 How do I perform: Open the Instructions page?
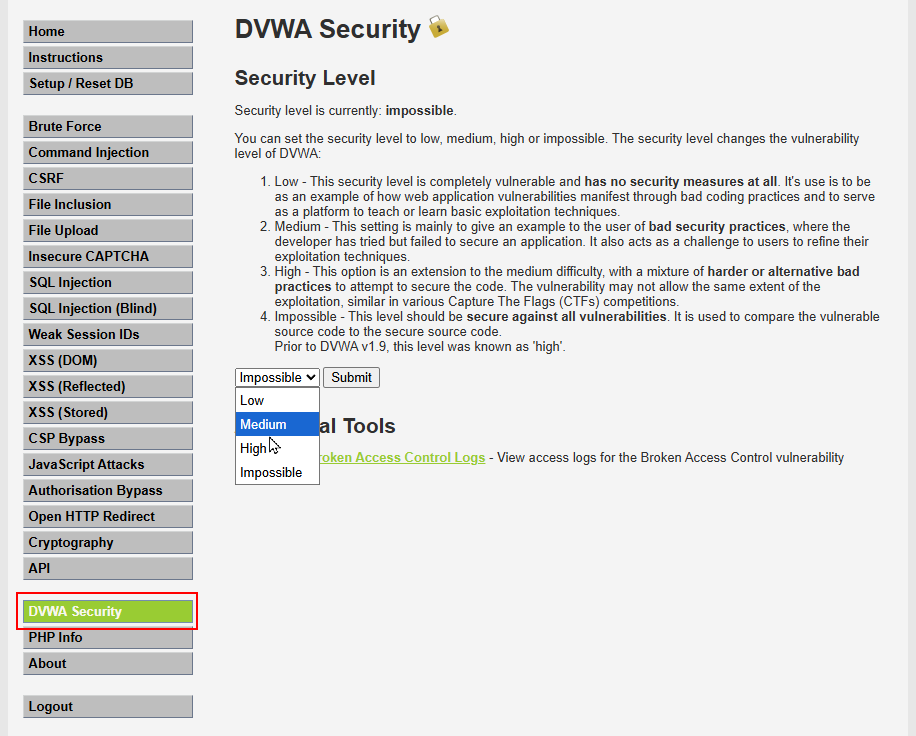tap(108, 57)
